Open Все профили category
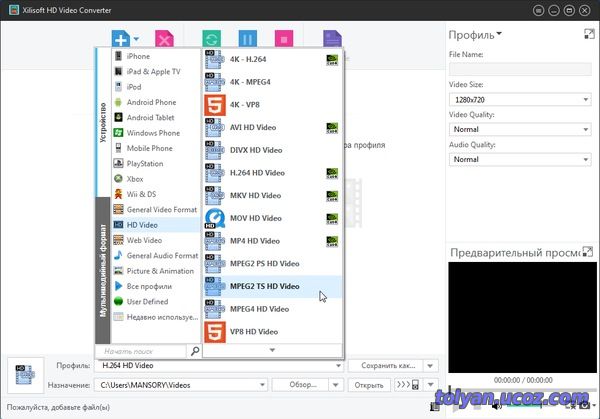The height and width of the screenshot is (419, 600). coord(156,286)
